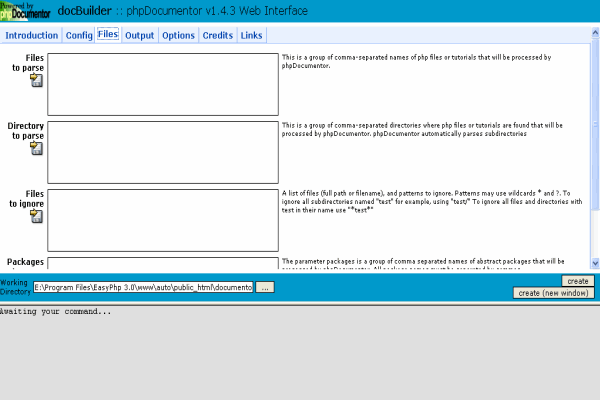Open the Config tab
The height and width of the screenshot is (400, 600).
pyautogui.click(x=79, y=35)
